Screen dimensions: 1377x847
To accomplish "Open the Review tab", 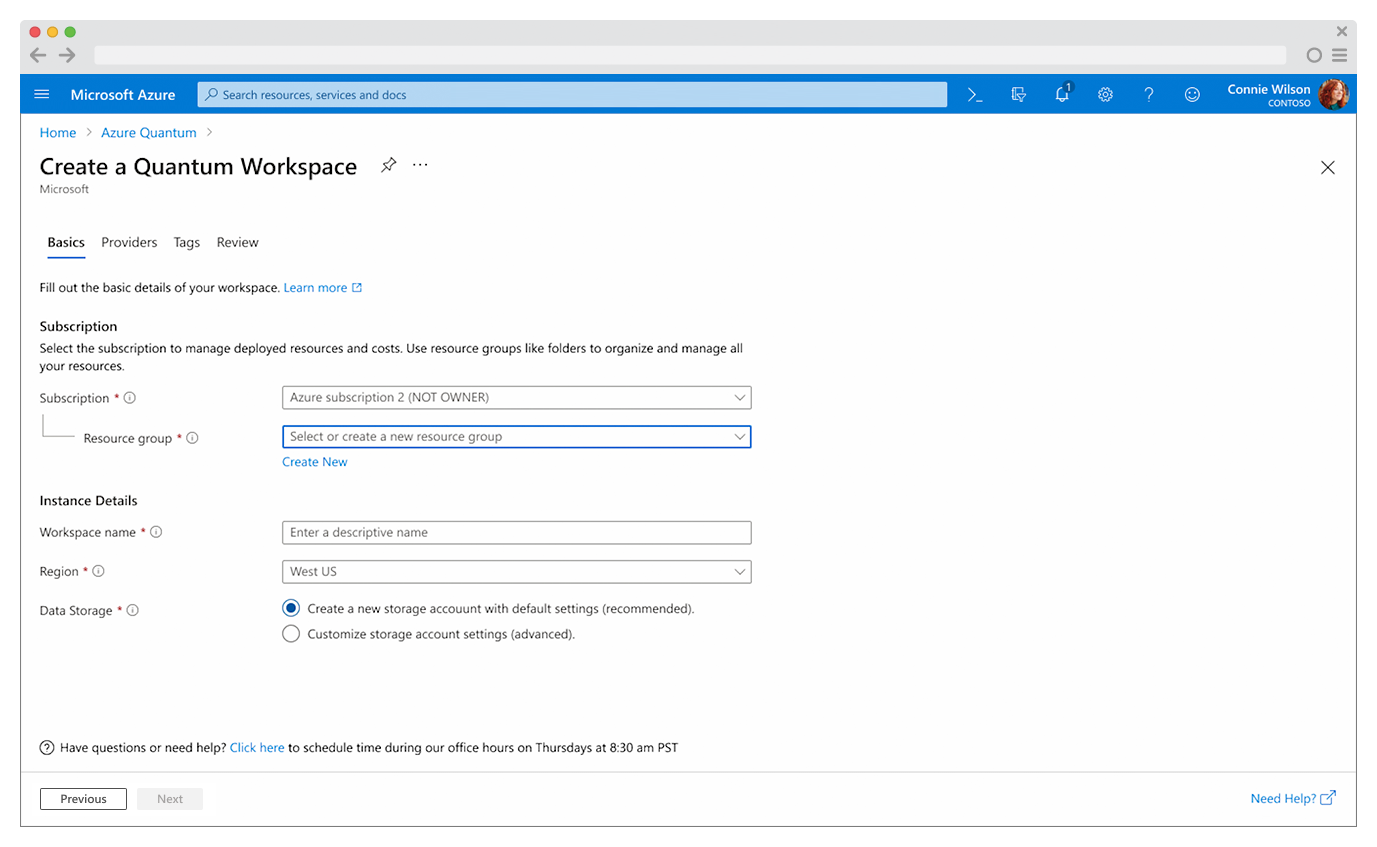I will coord(237,242).
